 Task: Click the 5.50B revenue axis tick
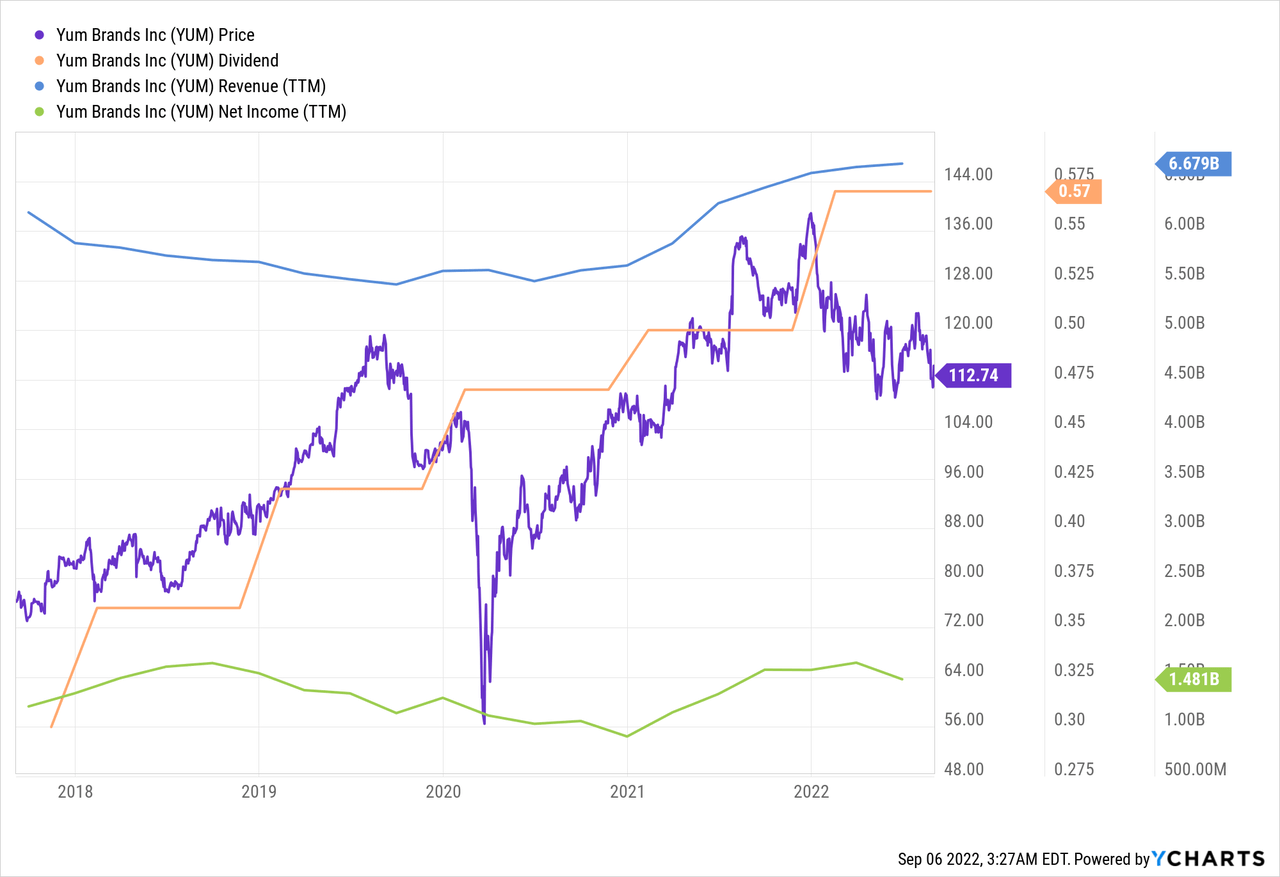[x=1184, y=274]
